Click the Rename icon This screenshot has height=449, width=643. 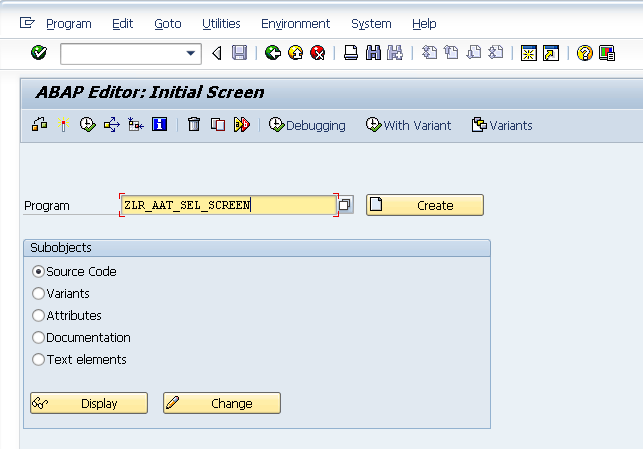[x=242, y=125]
